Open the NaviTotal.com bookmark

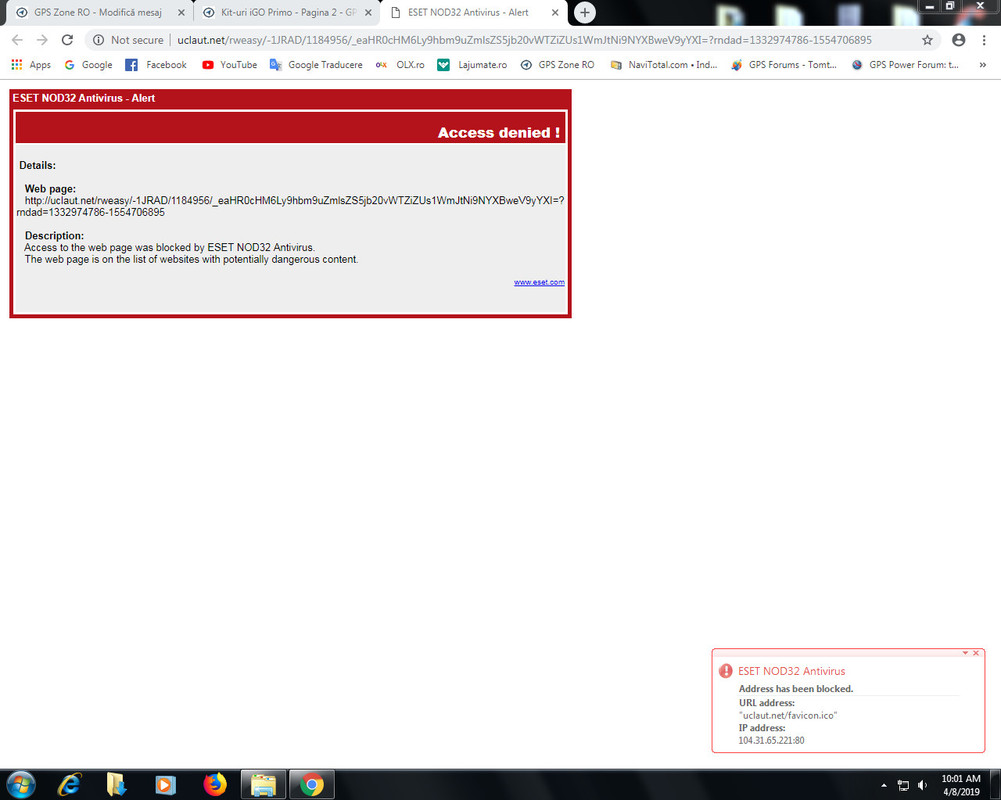[664, 65]
